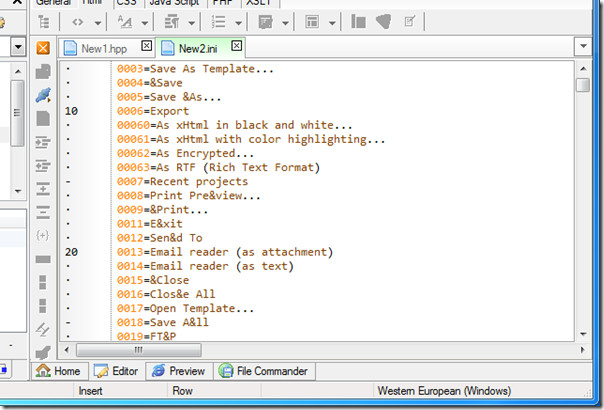Click the outdent-left lines icon
Viewport: 604px width, 410px height.
click(x=43, y=166)
